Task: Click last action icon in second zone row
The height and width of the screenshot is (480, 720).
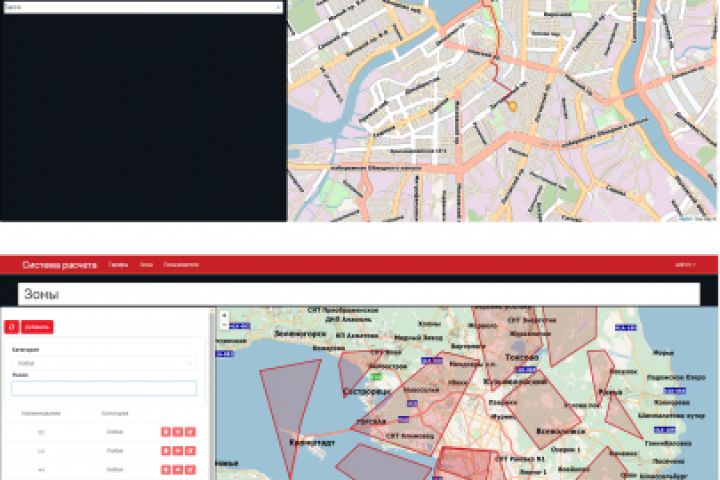Action: pos(190,451)
